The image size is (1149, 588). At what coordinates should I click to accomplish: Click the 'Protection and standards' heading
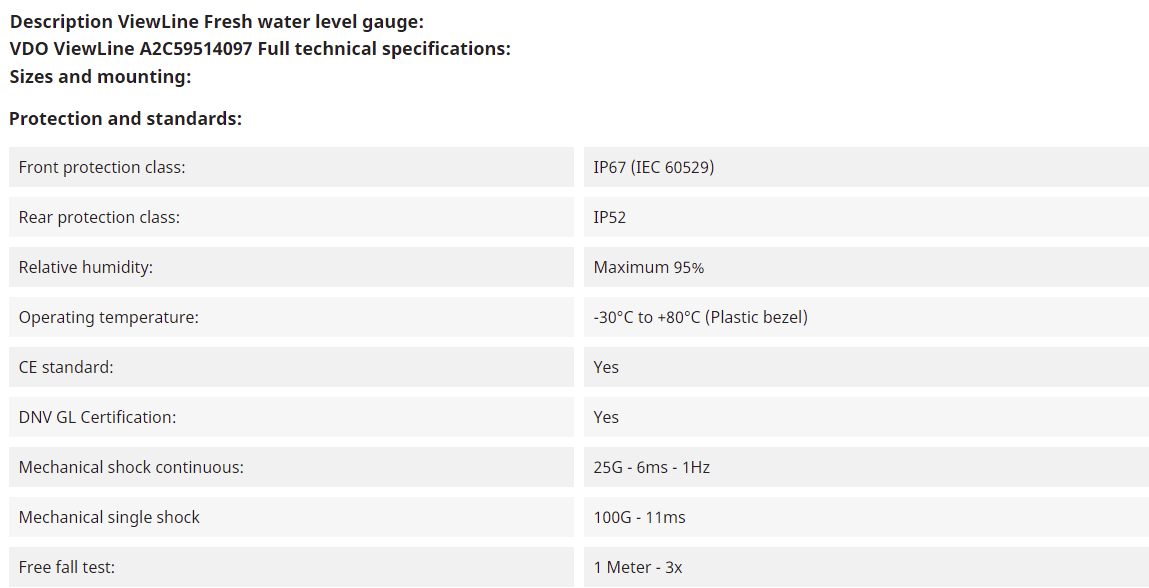point(126,118)
